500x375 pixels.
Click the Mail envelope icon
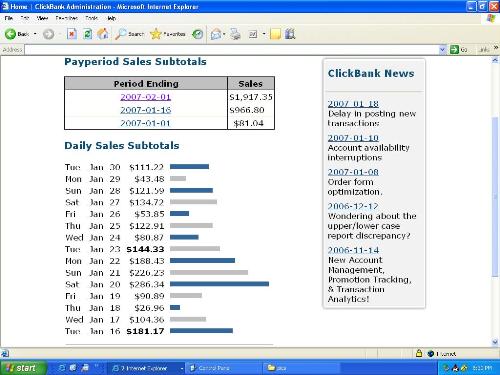(x=216, y=34)
